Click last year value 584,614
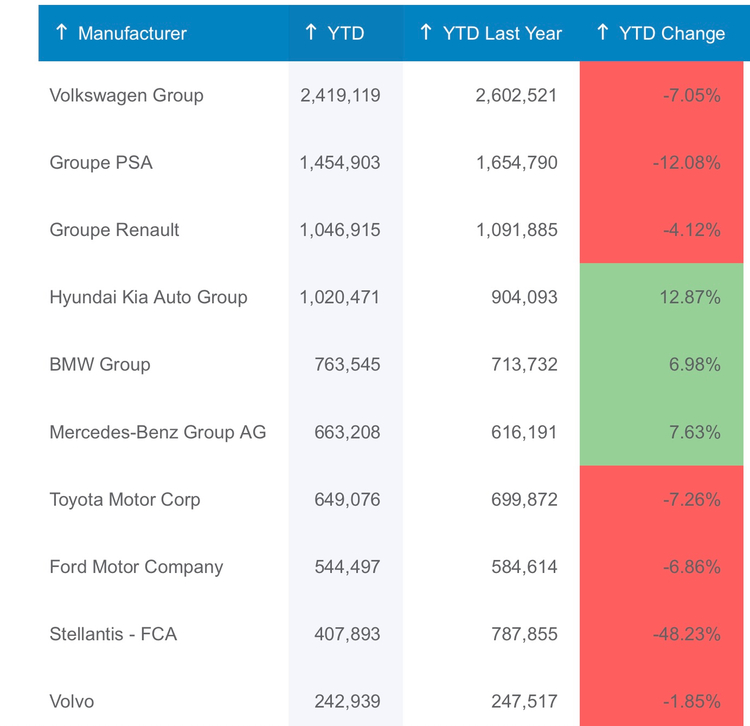The height and width of the screenshot is (726, 750). tap(524, 567)
